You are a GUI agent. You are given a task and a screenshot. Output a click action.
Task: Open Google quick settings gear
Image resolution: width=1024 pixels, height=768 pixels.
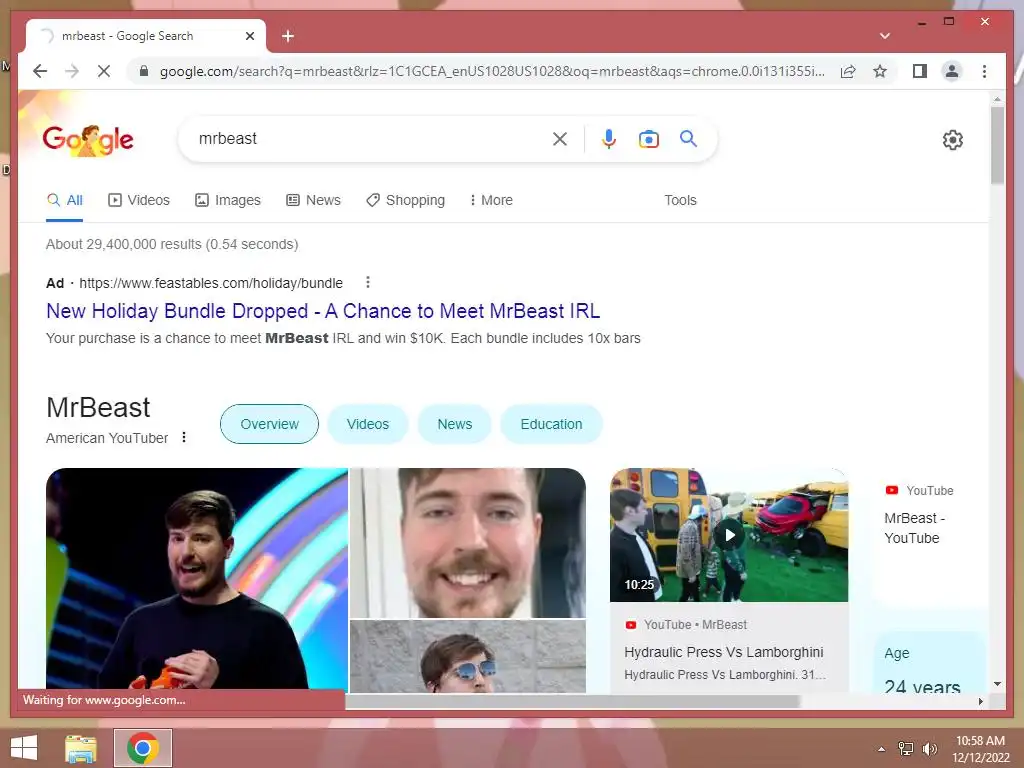[x=953, y=140]
